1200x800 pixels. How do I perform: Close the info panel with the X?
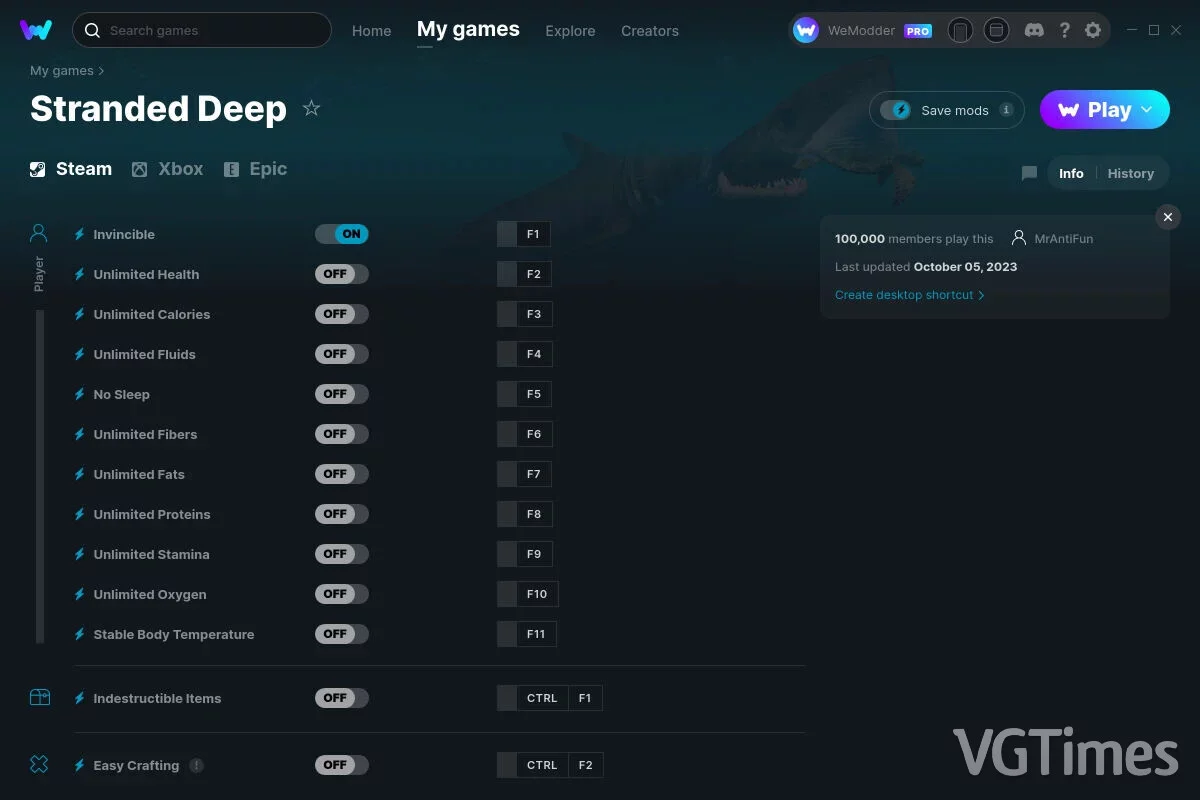(x=1168, y=217)
